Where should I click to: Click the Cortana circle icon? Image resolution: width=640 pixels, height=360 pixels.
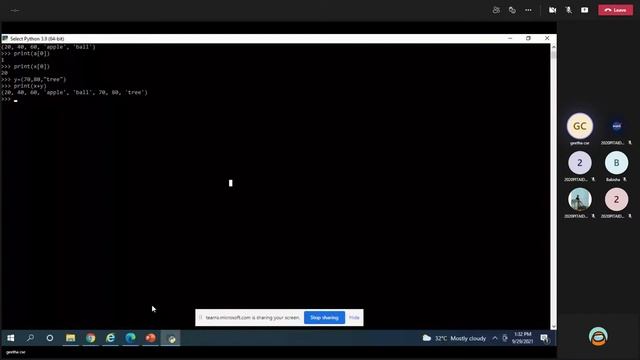(x=50, y=338)
